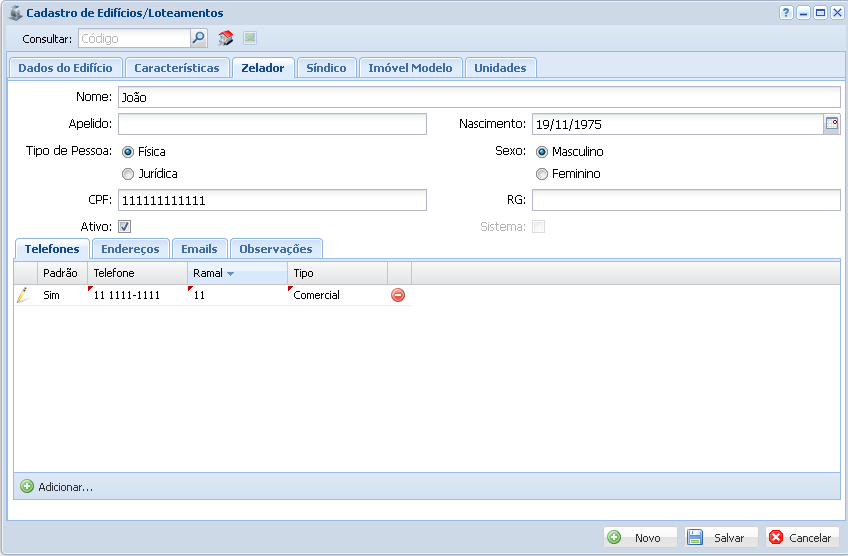Click the building icon in the title bar
Screen dimensions: 848x556
pyautogui.click(x=14, y=13)
